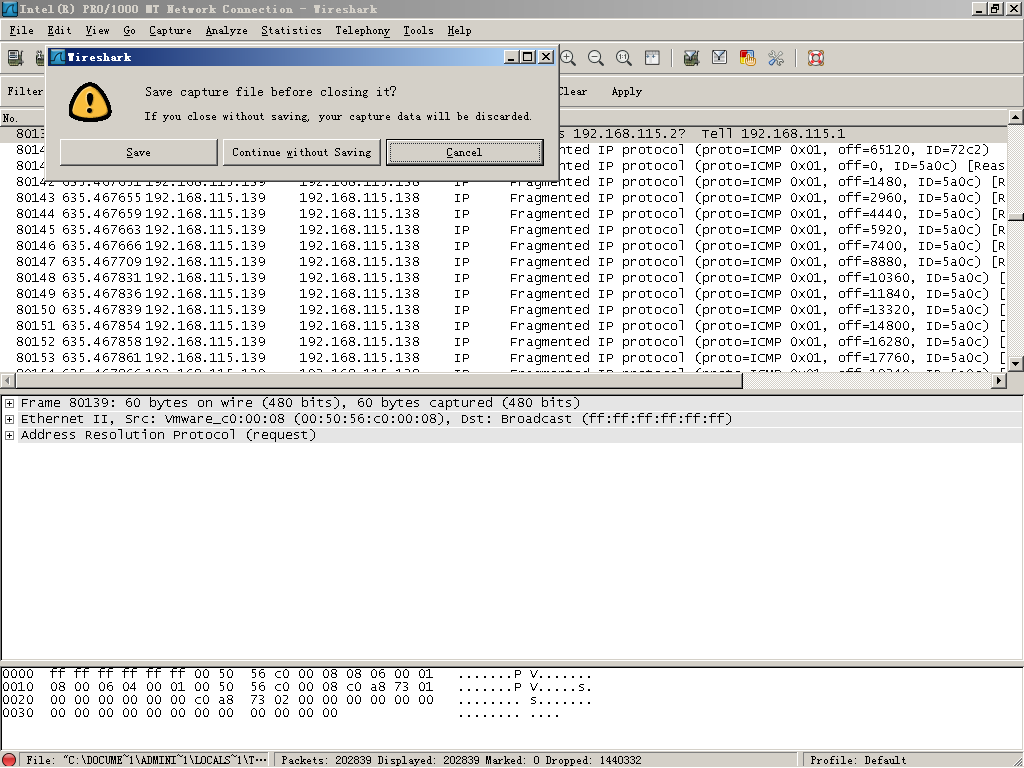1024x768 pixels.
Task: Open the Tools menu
Action: [418, 31]
